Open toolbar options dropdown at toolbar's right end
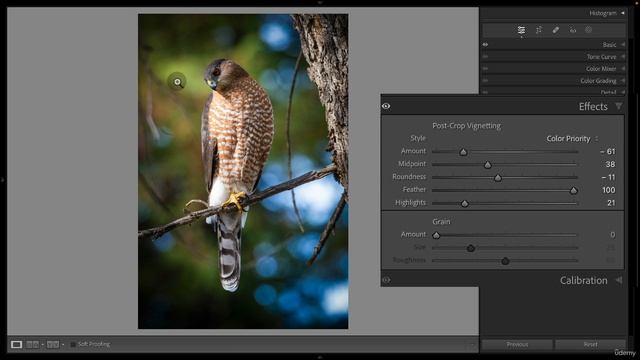640x360 pixels. coord(472,345)
